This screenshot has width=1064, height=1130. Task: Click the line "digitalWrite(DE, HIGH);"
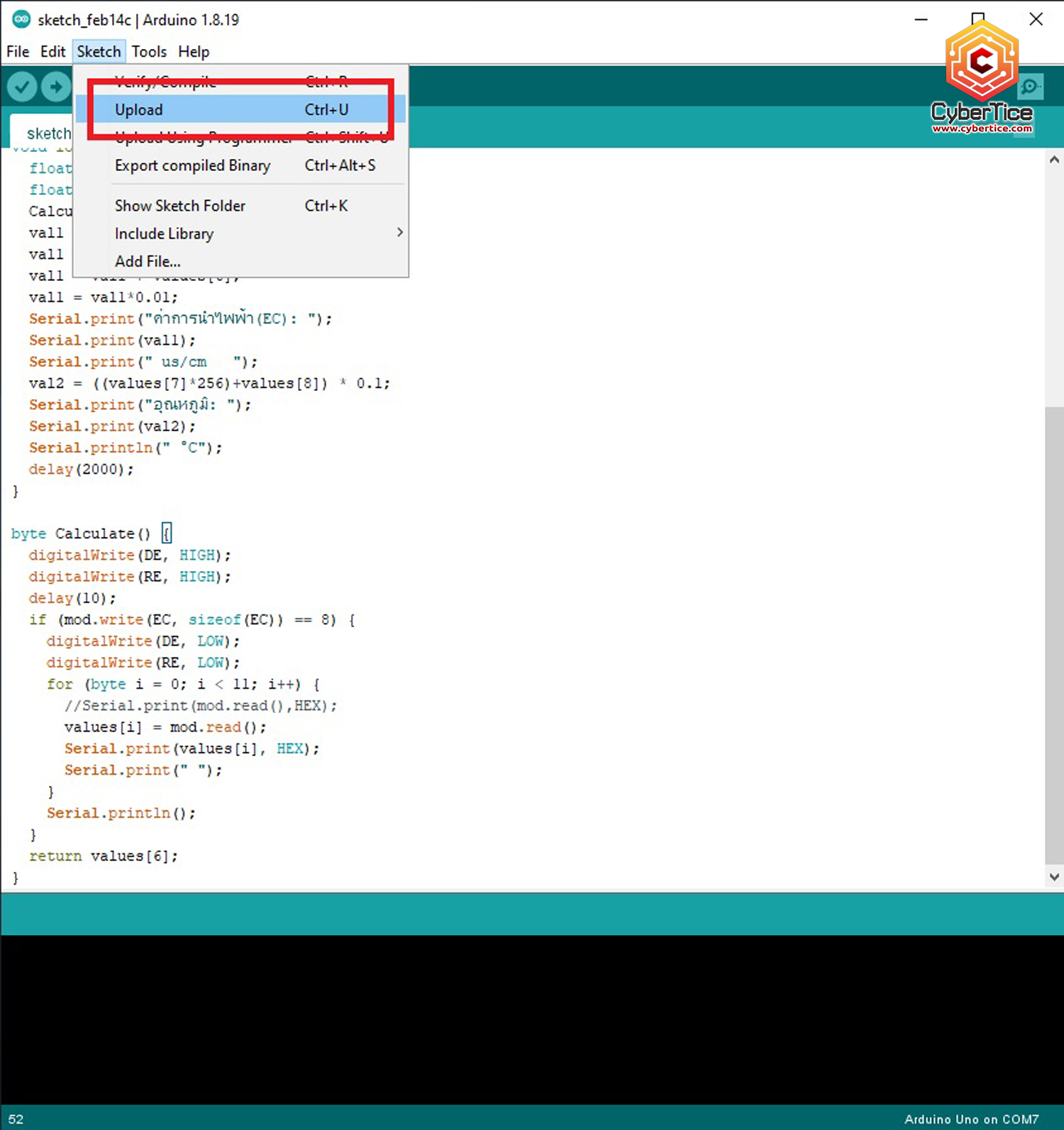click(130, 555)
